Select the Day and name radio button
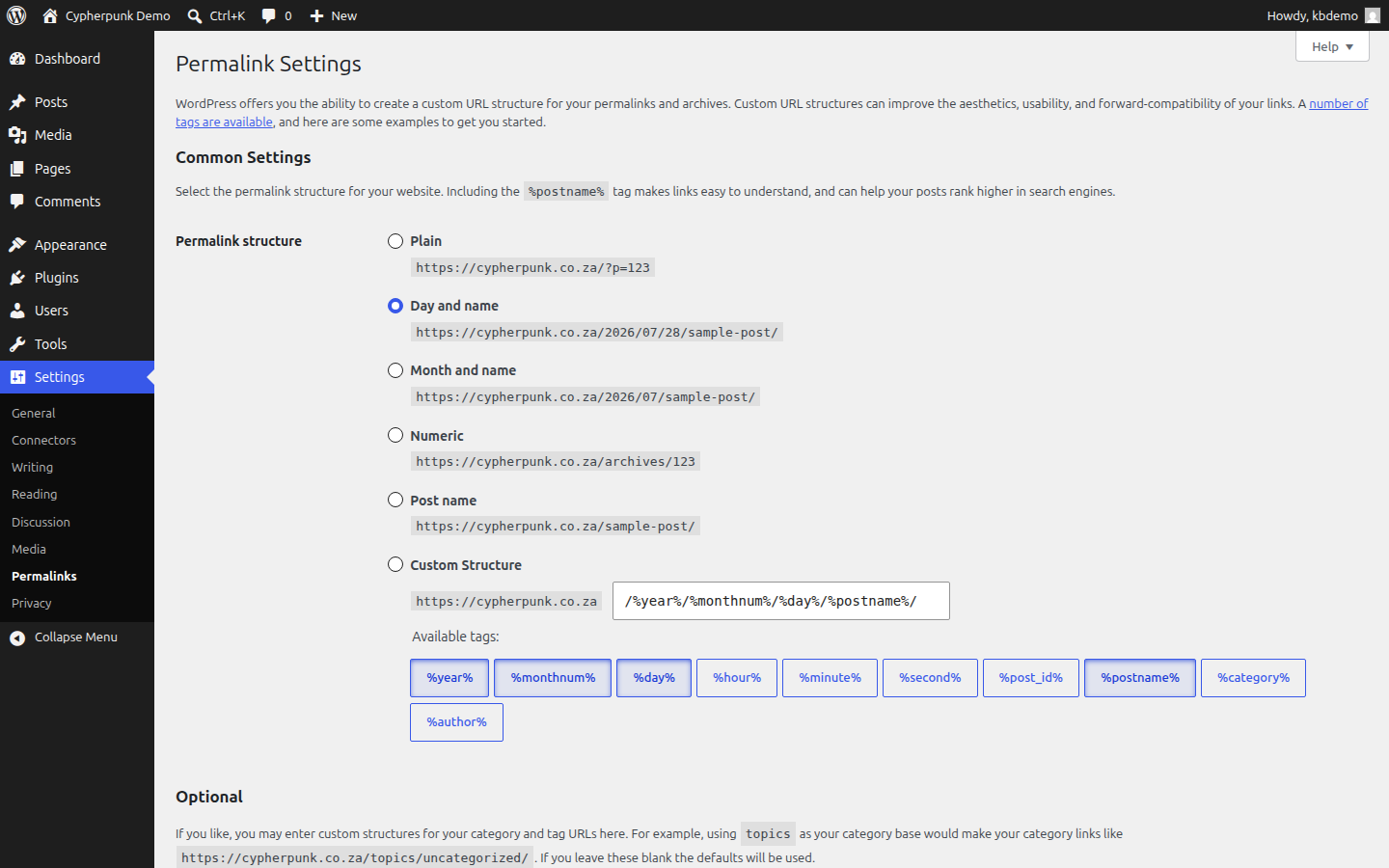Screen dimensions: 1389x868 [x=395, y=306]
